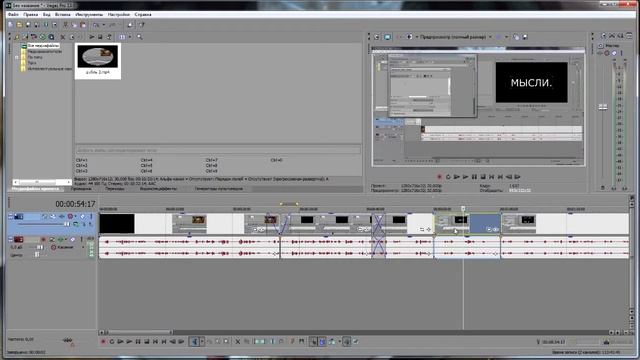Open the Auto Ripple mode dropdown arrow
This screenshot has height=360, width=640.
tap(340, 341)
